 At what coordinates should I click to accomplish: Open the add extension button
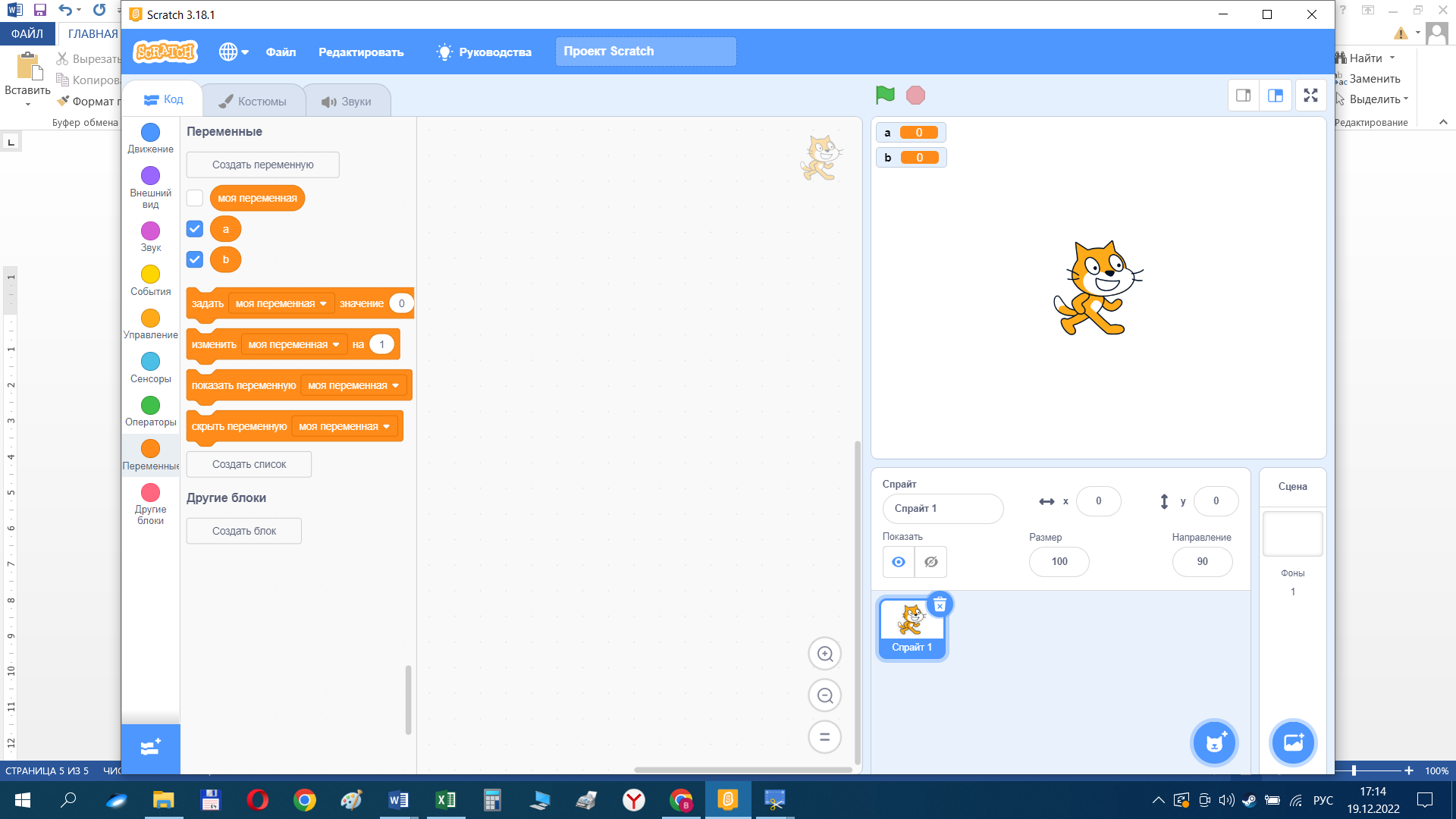[x=150, y=748]
